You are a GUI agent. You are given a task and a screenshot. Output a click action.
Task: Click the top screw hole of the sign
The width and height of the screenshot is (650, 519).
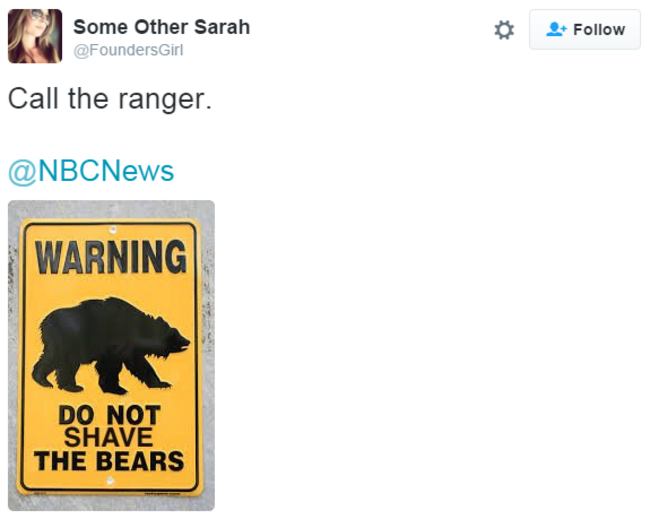[x=112, y=229]
